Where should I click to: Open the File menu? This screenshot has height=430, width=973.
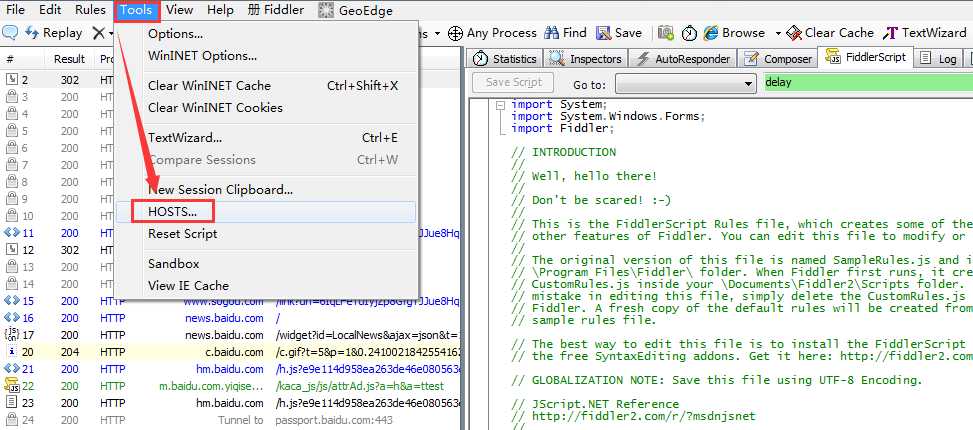click(x=15, y=10)
